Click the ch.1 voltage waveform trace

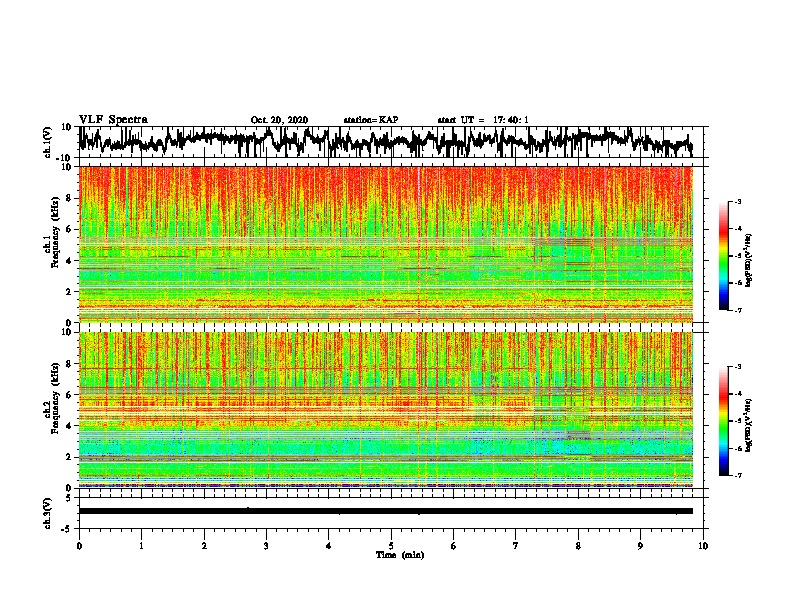click(386, 142)
